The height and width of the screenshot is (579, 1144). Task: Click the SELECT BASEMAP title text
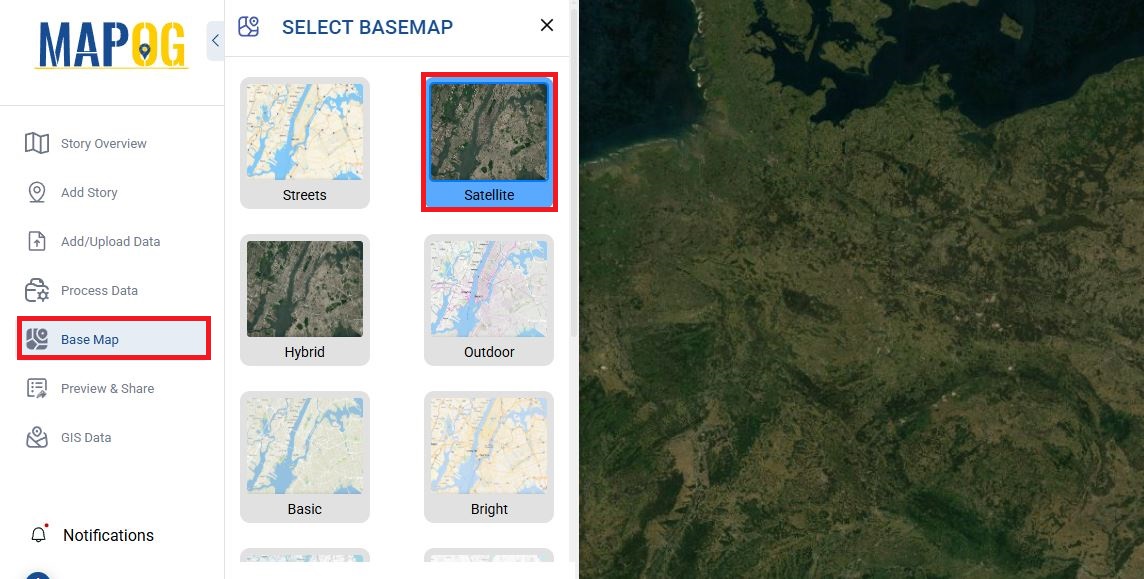[368, 27]
